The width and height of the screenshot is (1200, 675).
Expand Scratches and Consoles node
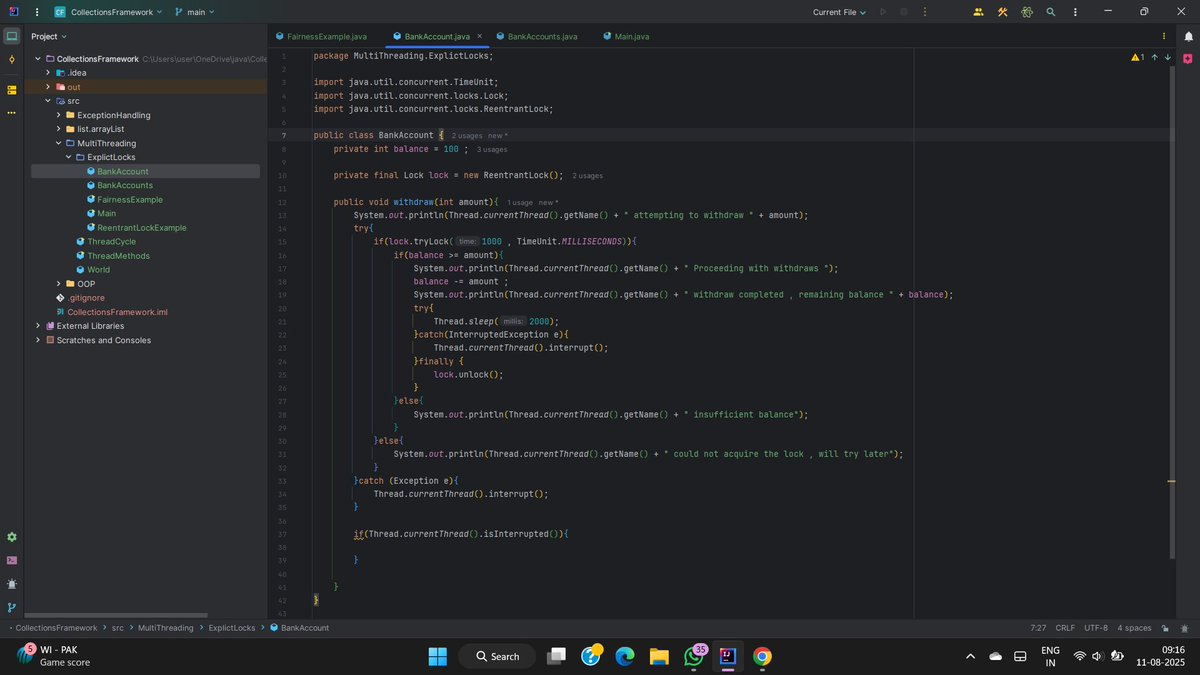38,340
